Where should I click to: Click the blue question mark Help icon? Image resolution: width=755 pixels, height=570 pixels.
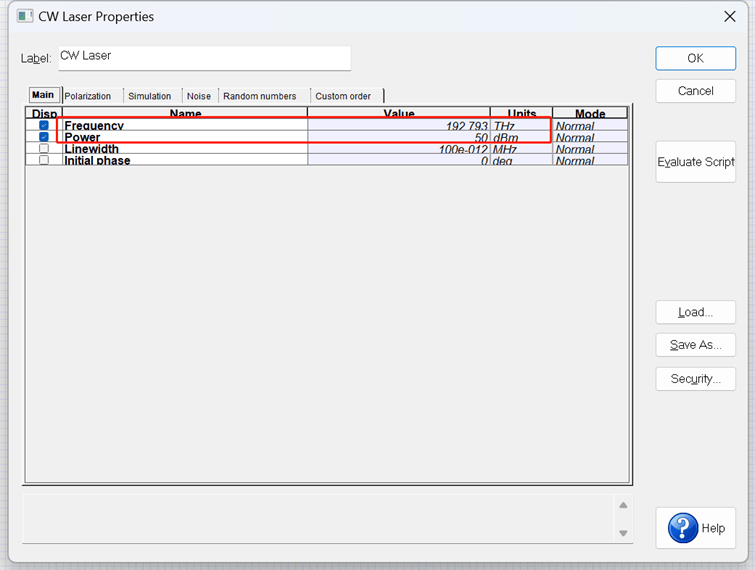683,527
